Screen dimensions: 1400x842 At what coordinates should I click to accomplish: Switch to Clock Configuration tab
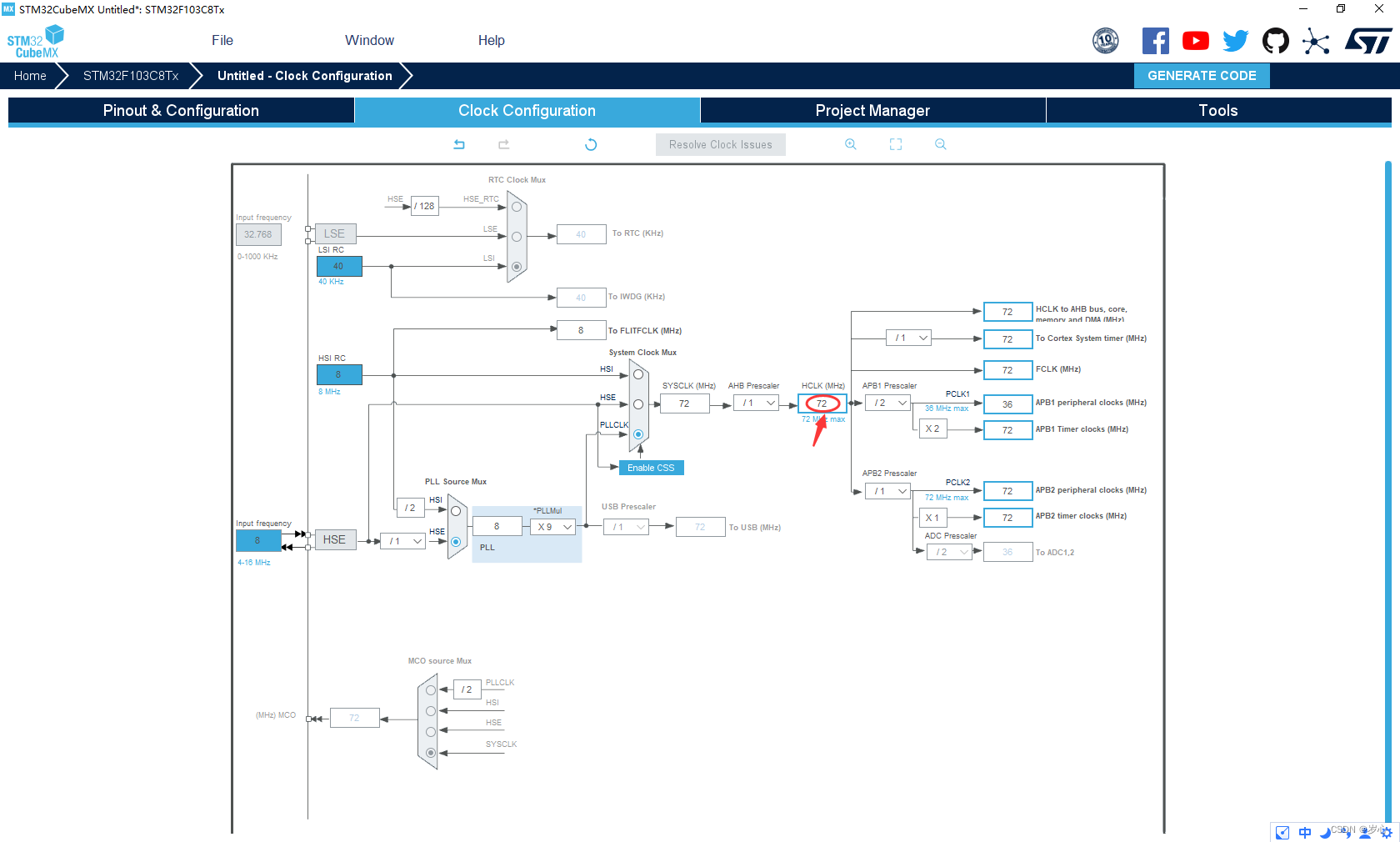click(x=527, y=111)
